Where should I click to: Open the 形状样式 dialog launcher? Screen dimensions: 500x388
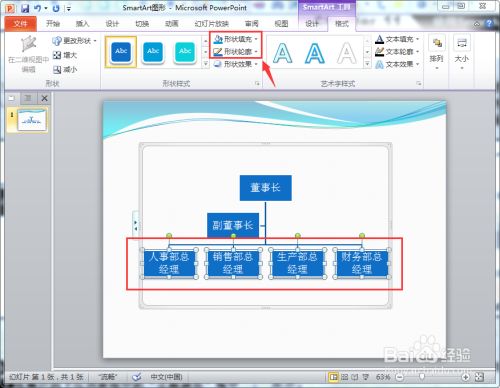pos(257,83)
